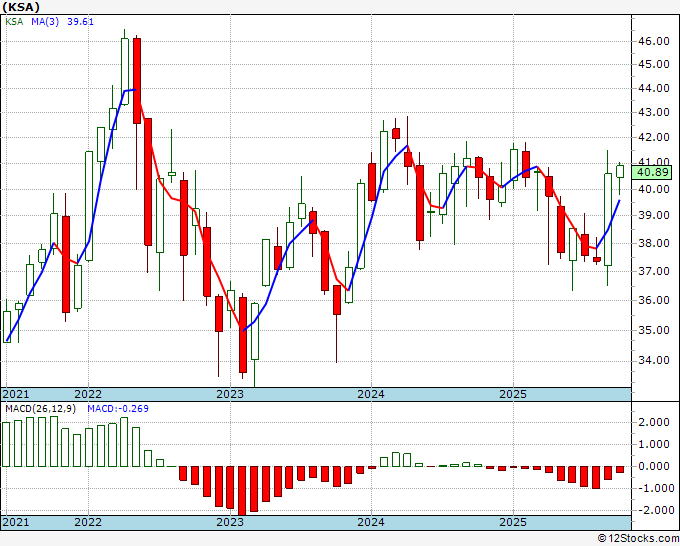Click the 2024 marker on price timeline

click(371, 394)
